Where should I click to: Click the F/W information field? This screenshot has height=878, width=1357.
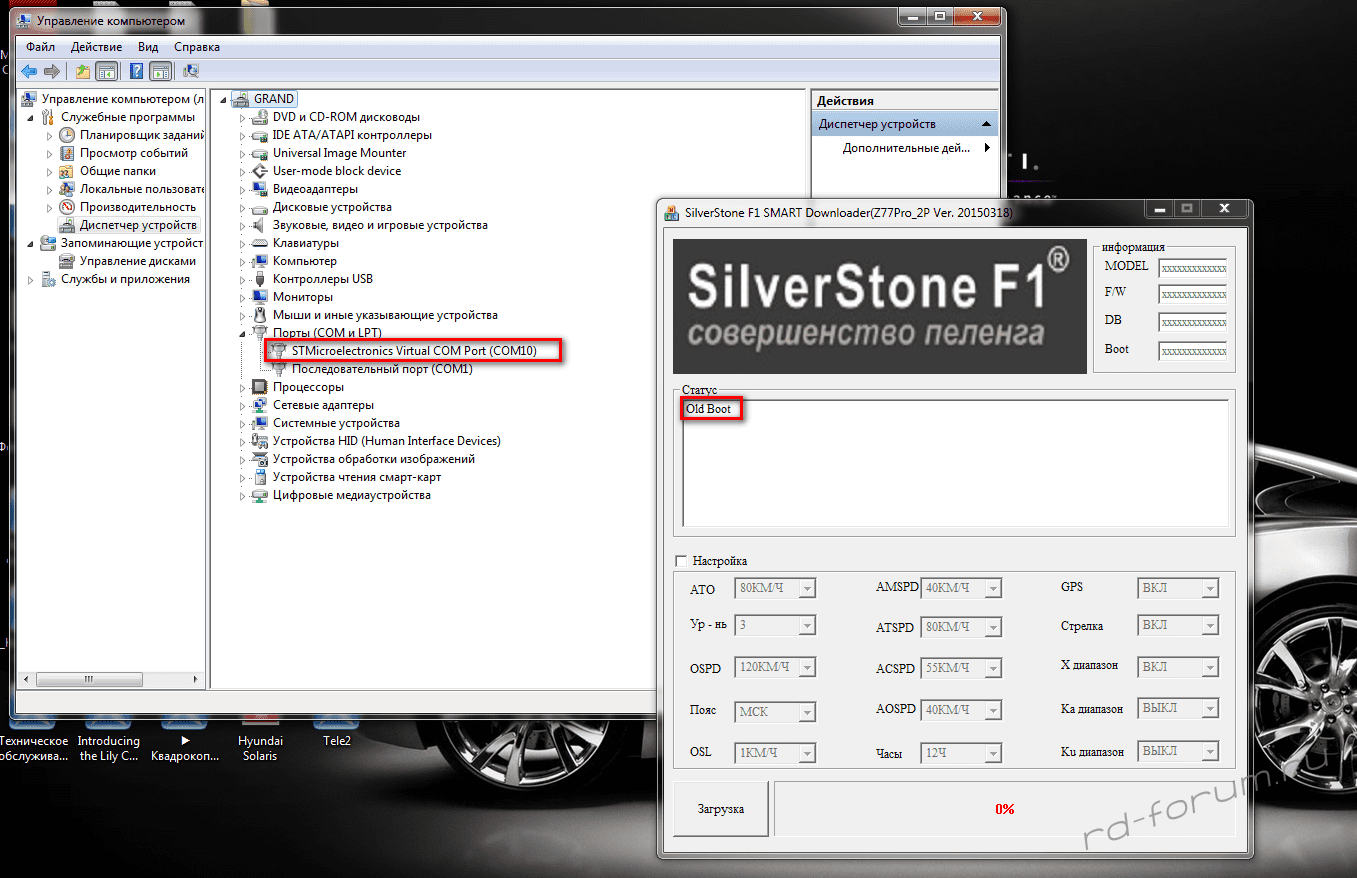pos(1192,295)
